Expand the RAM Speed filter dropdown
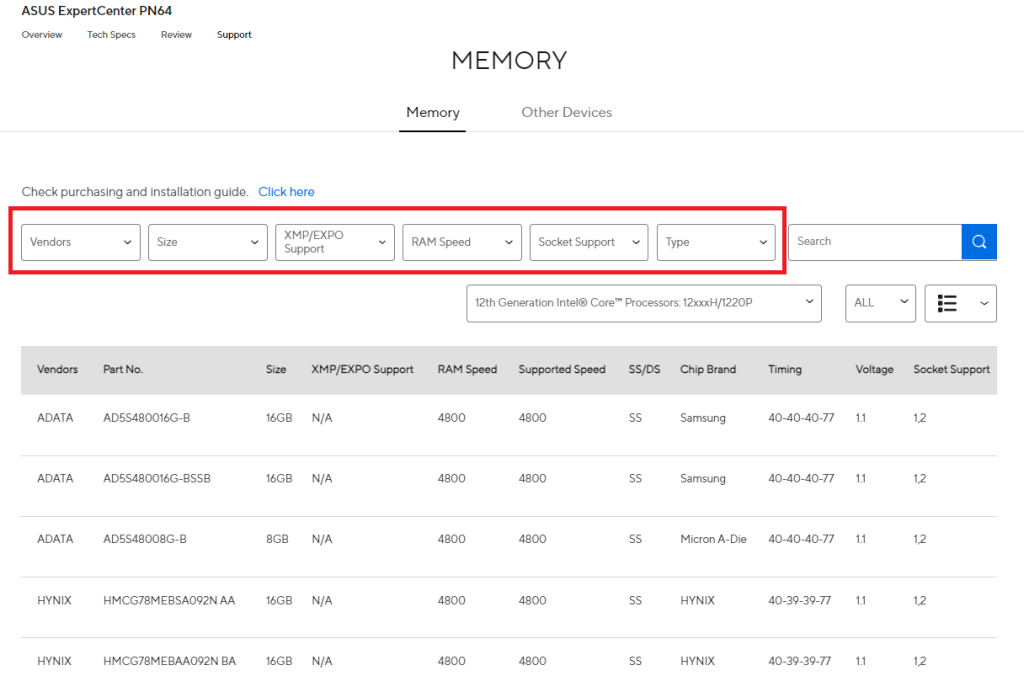 click(462, 242)
